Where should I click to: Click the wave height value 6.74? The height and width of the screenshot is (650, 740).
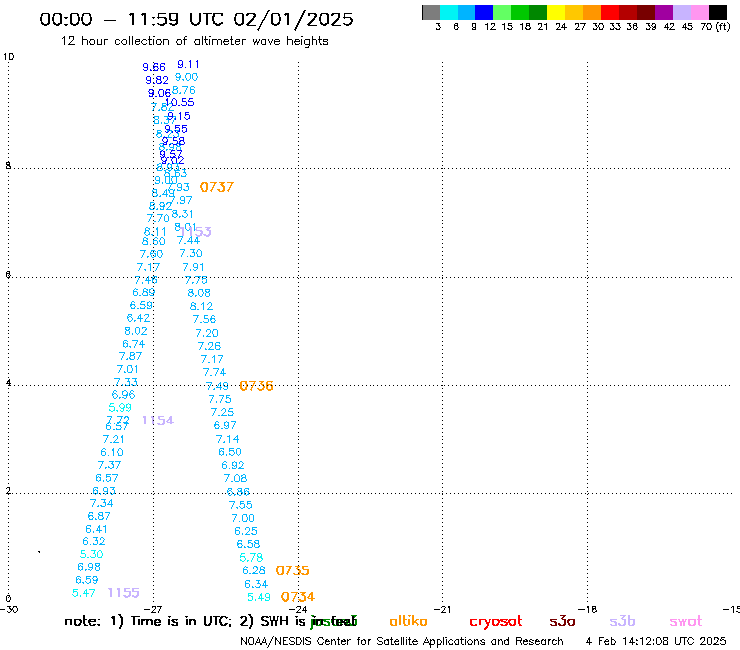(x=134, y=345)
